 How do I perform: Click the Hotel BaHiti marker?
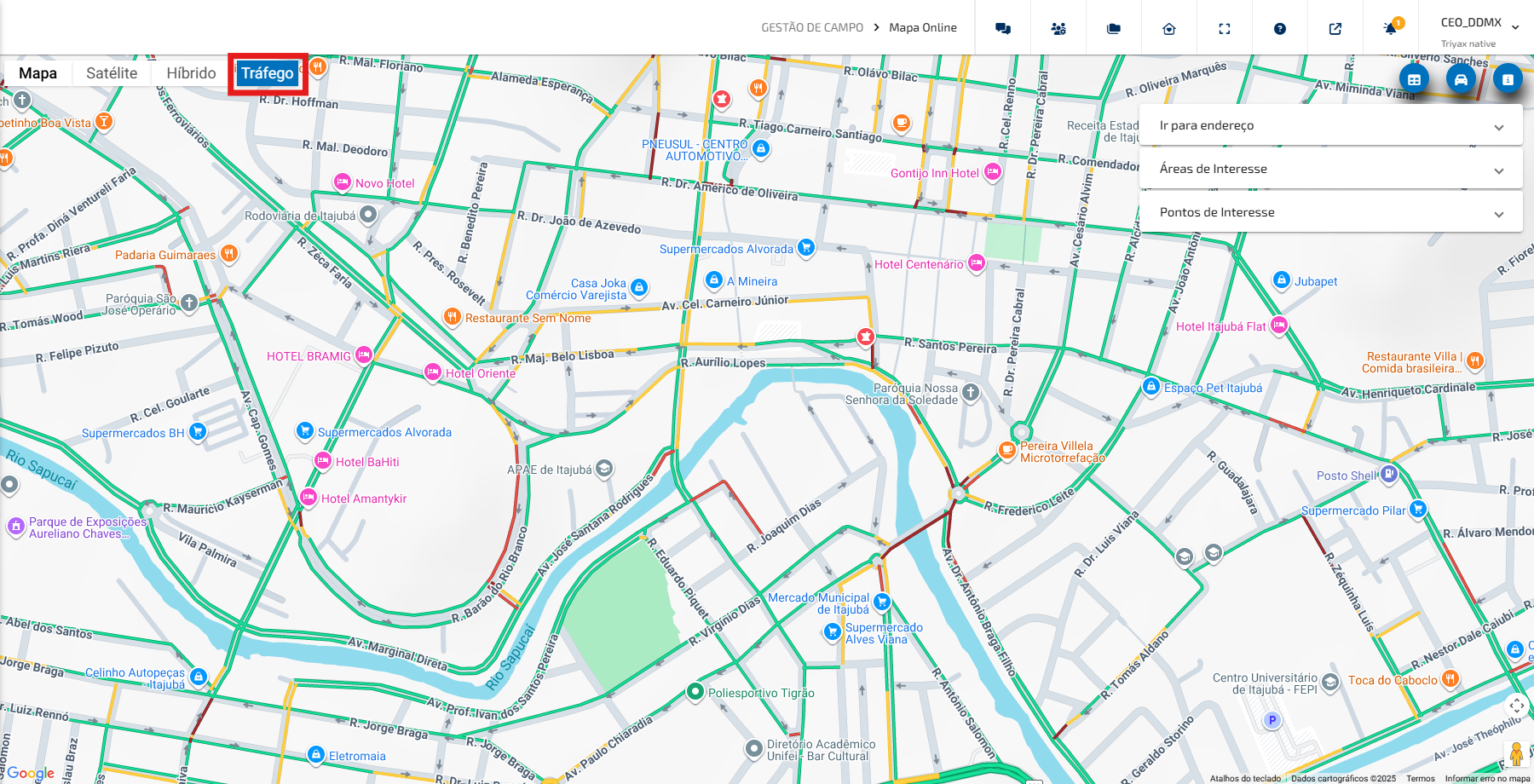point(323,461)
